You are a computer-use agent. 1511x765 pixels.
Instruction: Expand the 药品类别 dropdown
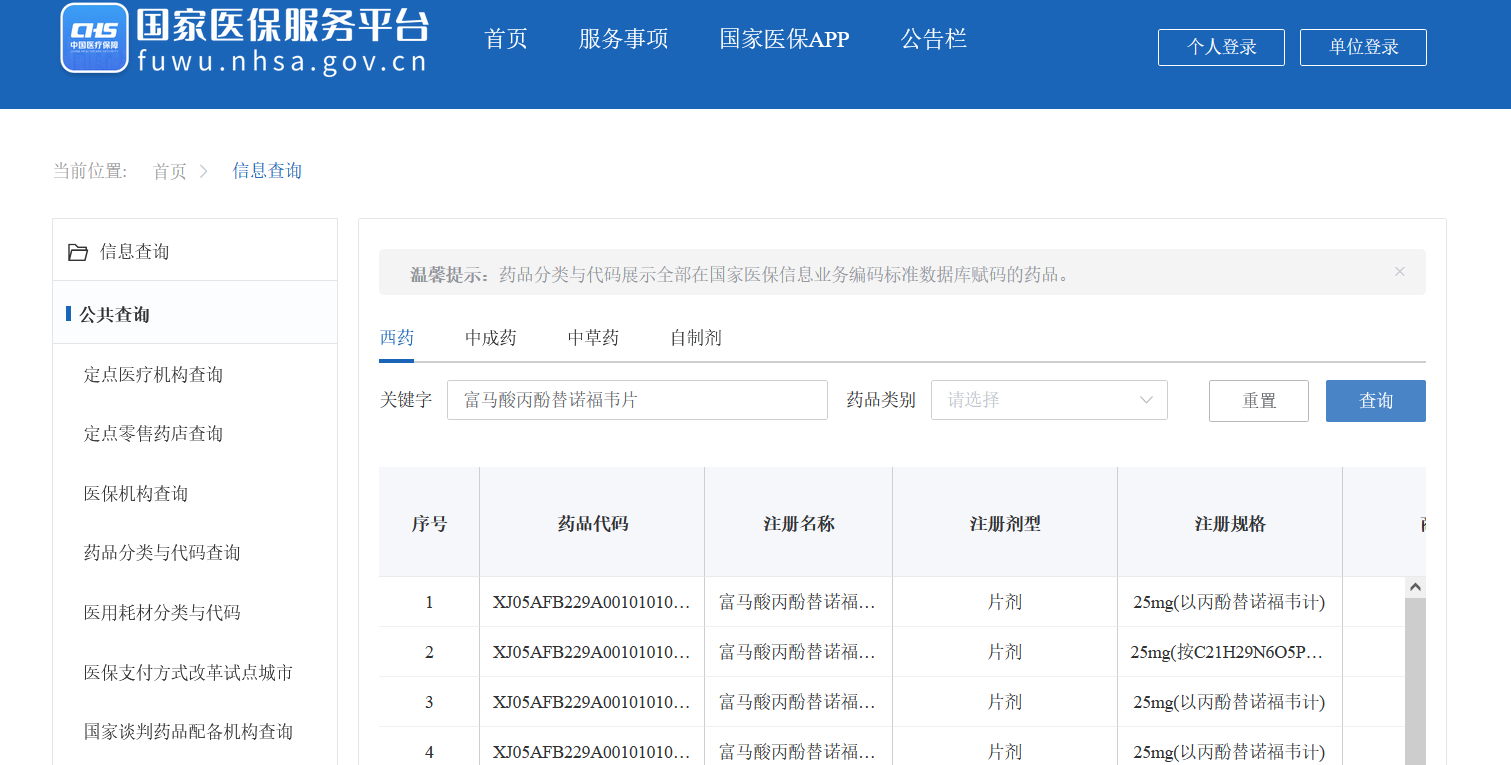1048,400
